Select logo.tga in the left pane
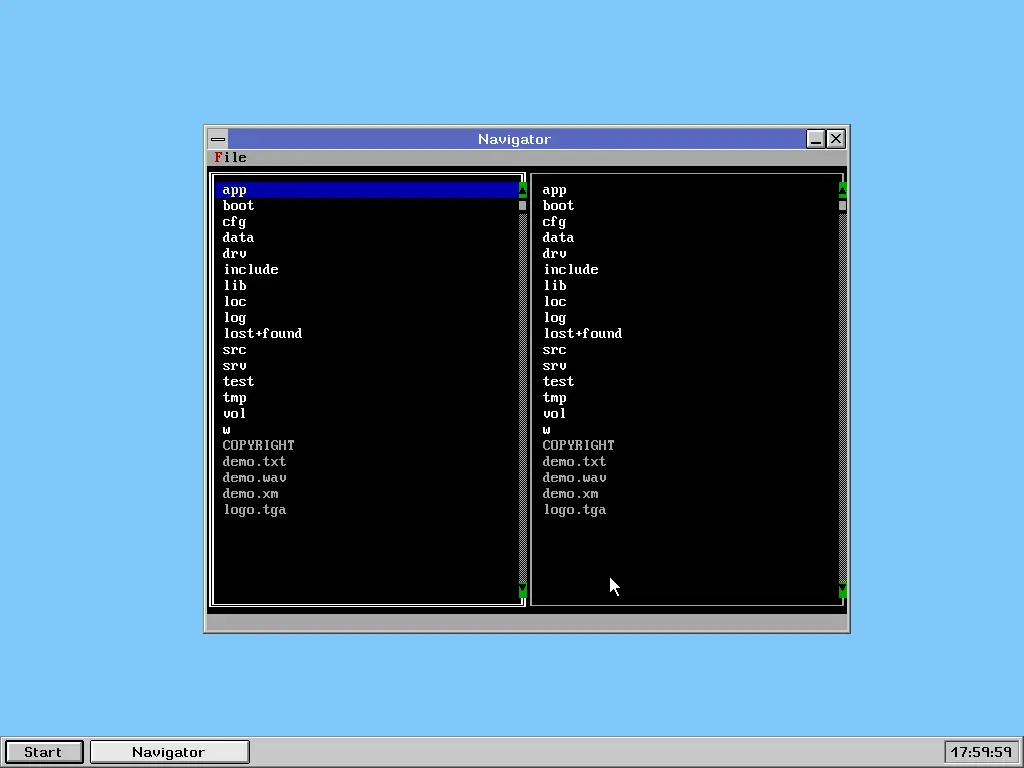This screenshot has width=1024, height=768. pyautogui.click(x=254, y=510)
